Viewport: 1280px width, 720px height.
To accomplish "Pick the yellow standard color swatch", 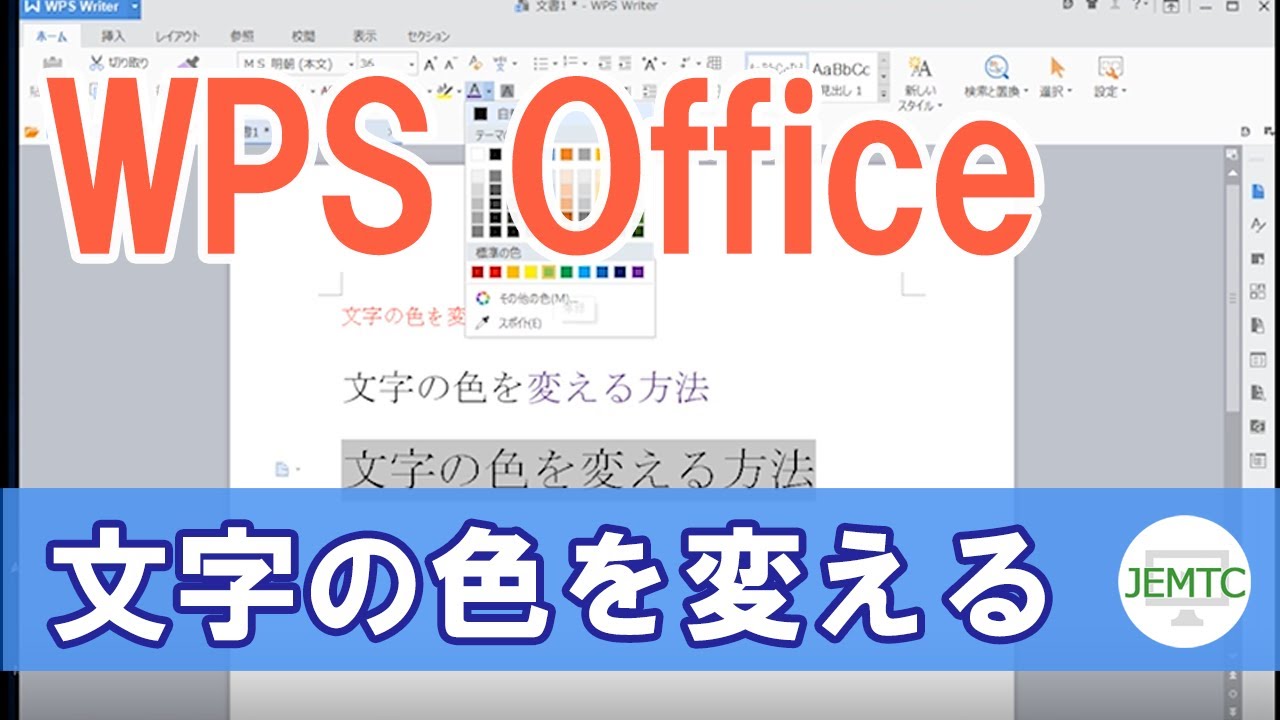I will pos(531,272).
